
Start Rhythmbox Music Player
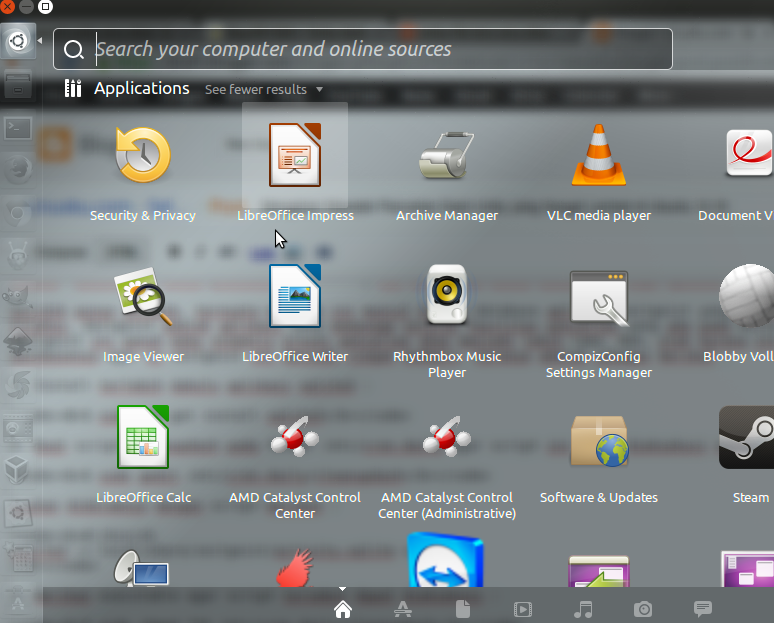coord(447,294)
